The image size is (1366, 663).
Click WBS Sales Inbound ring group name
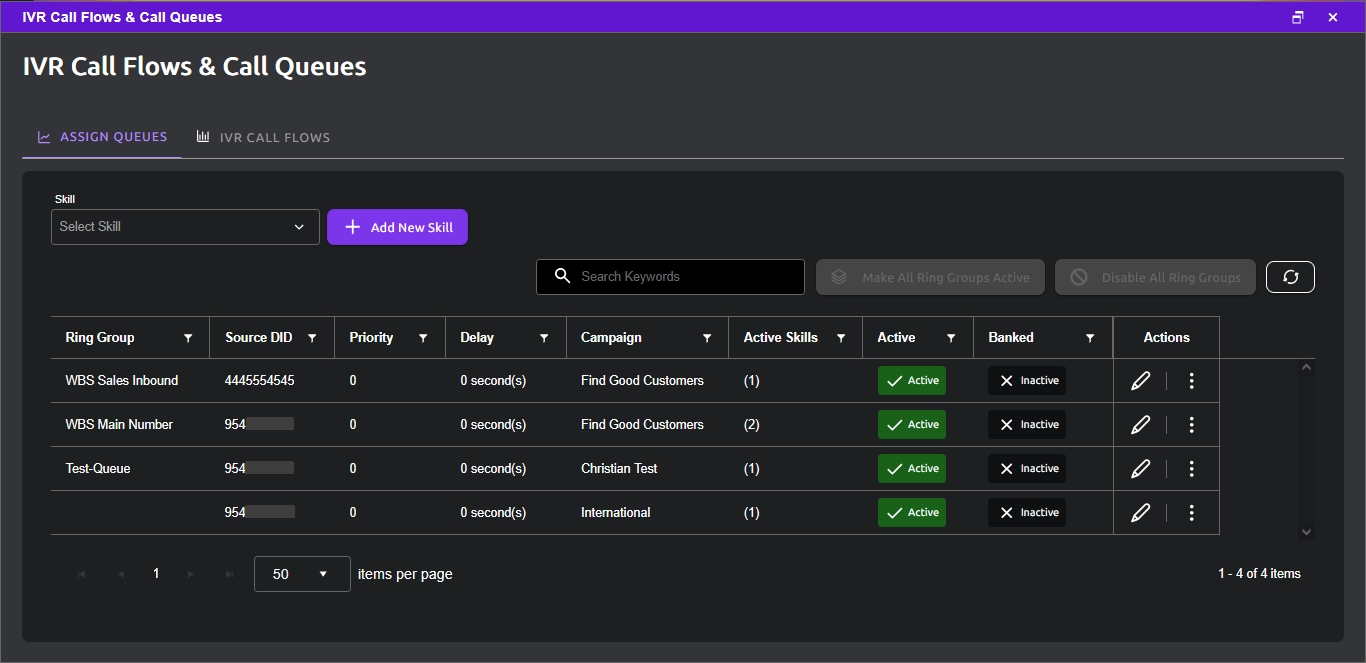(122, 381)
